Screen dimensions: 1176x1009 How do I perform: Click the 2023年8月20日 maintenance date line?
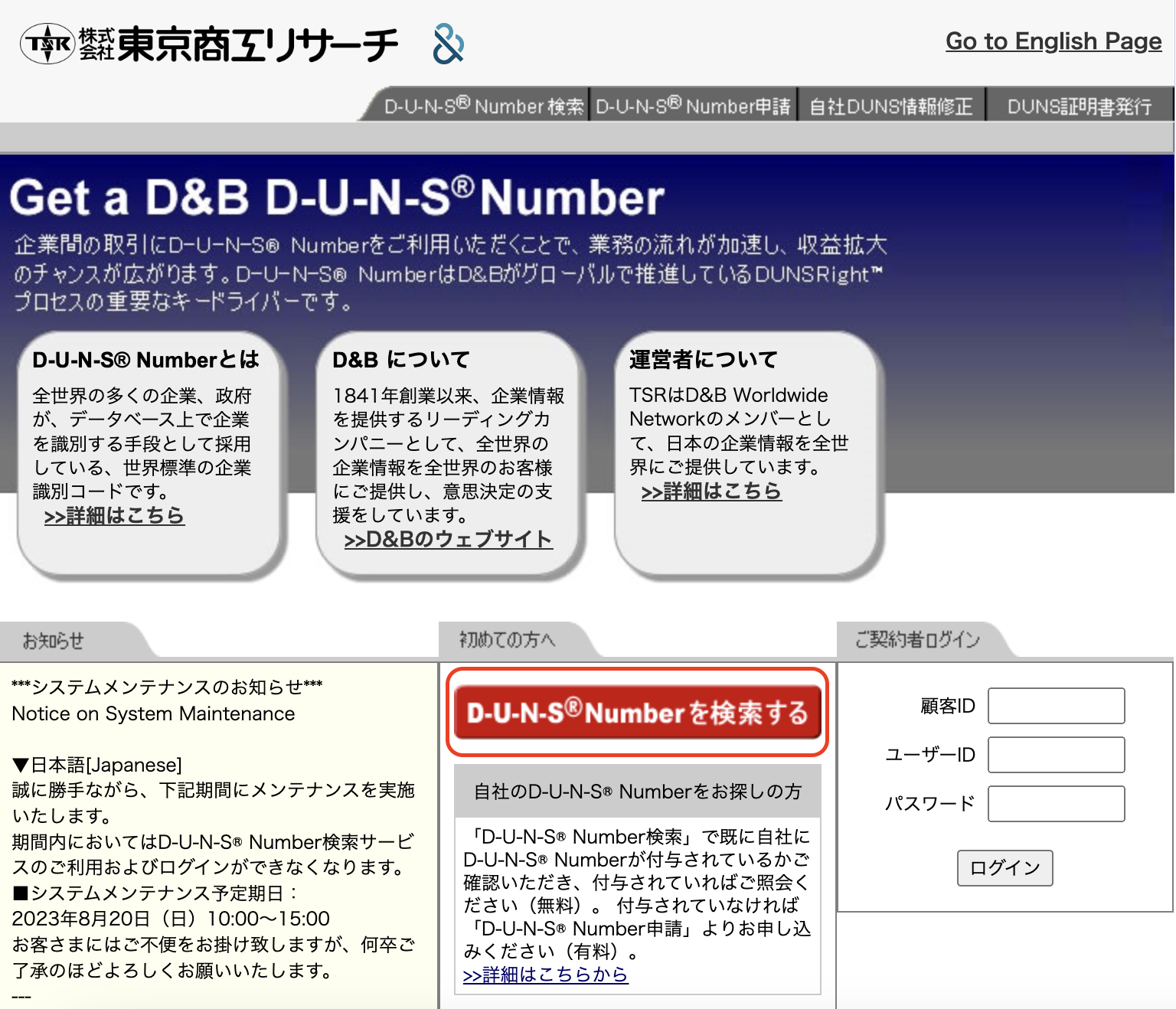point(171,919)
